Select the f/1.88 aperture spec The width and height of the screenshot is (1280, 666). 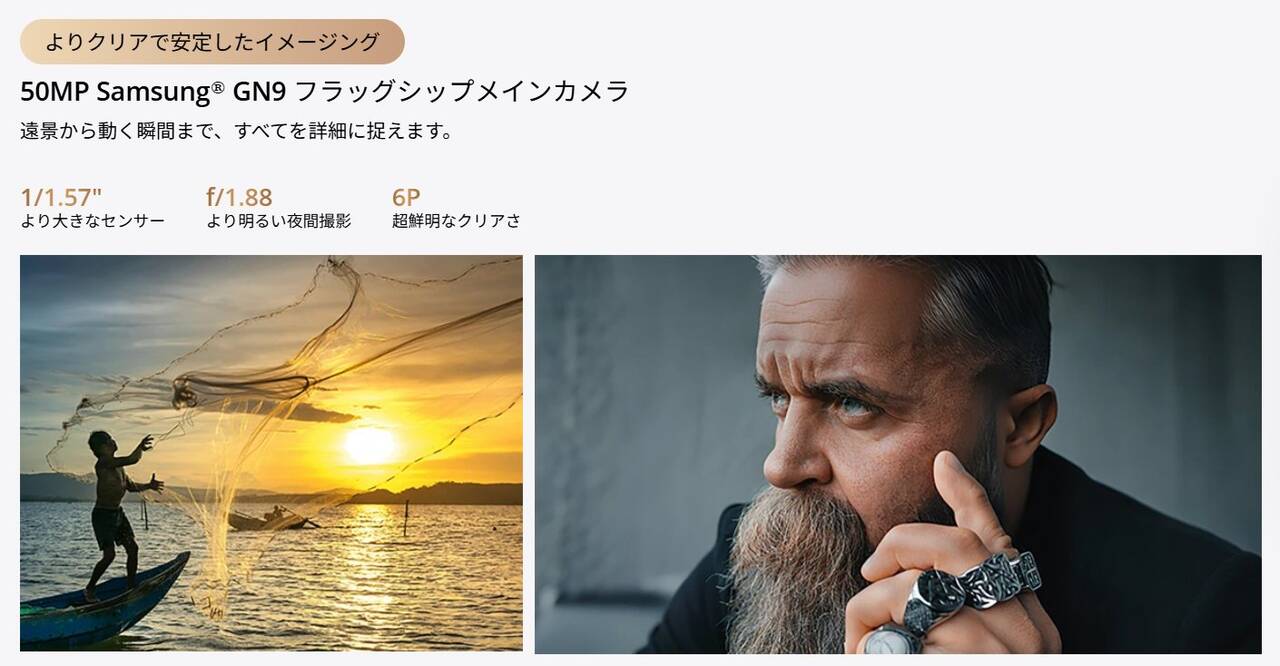tap(239, 197)
